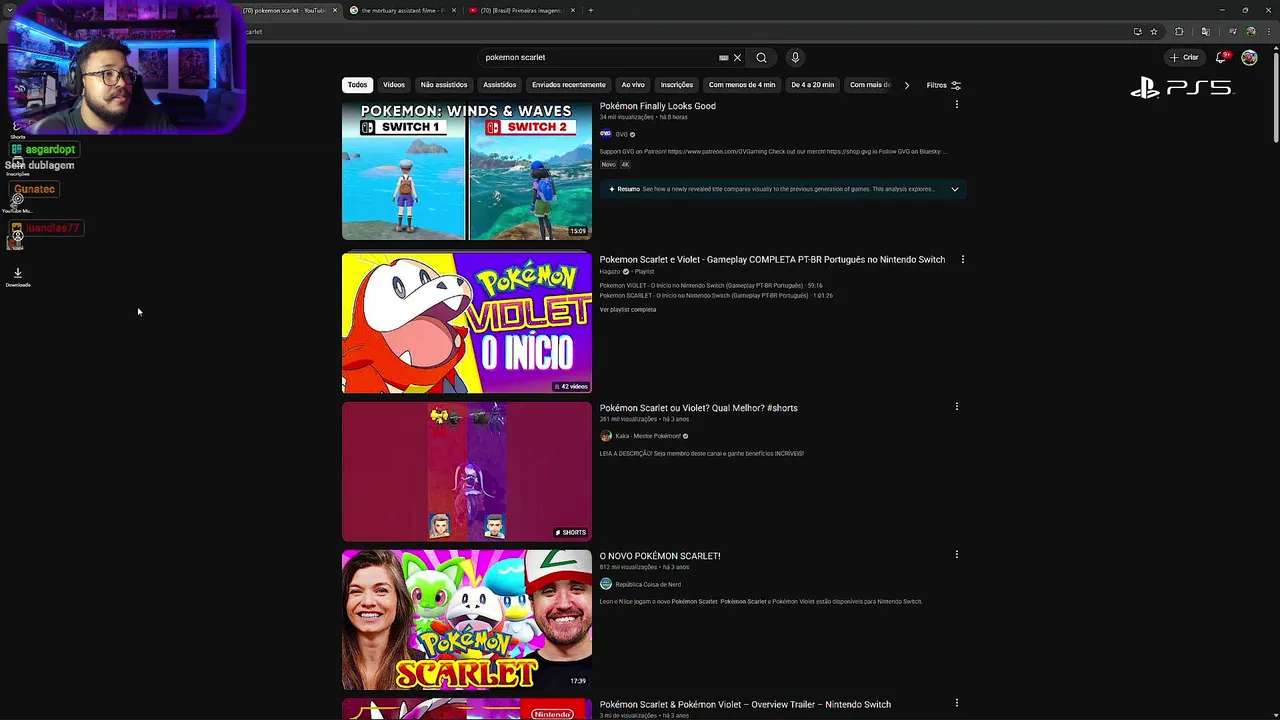Open the Overview Trailer – Nintendo Switch title
The height and width of the screenshot is (720, 1280).
click(745, 704)
